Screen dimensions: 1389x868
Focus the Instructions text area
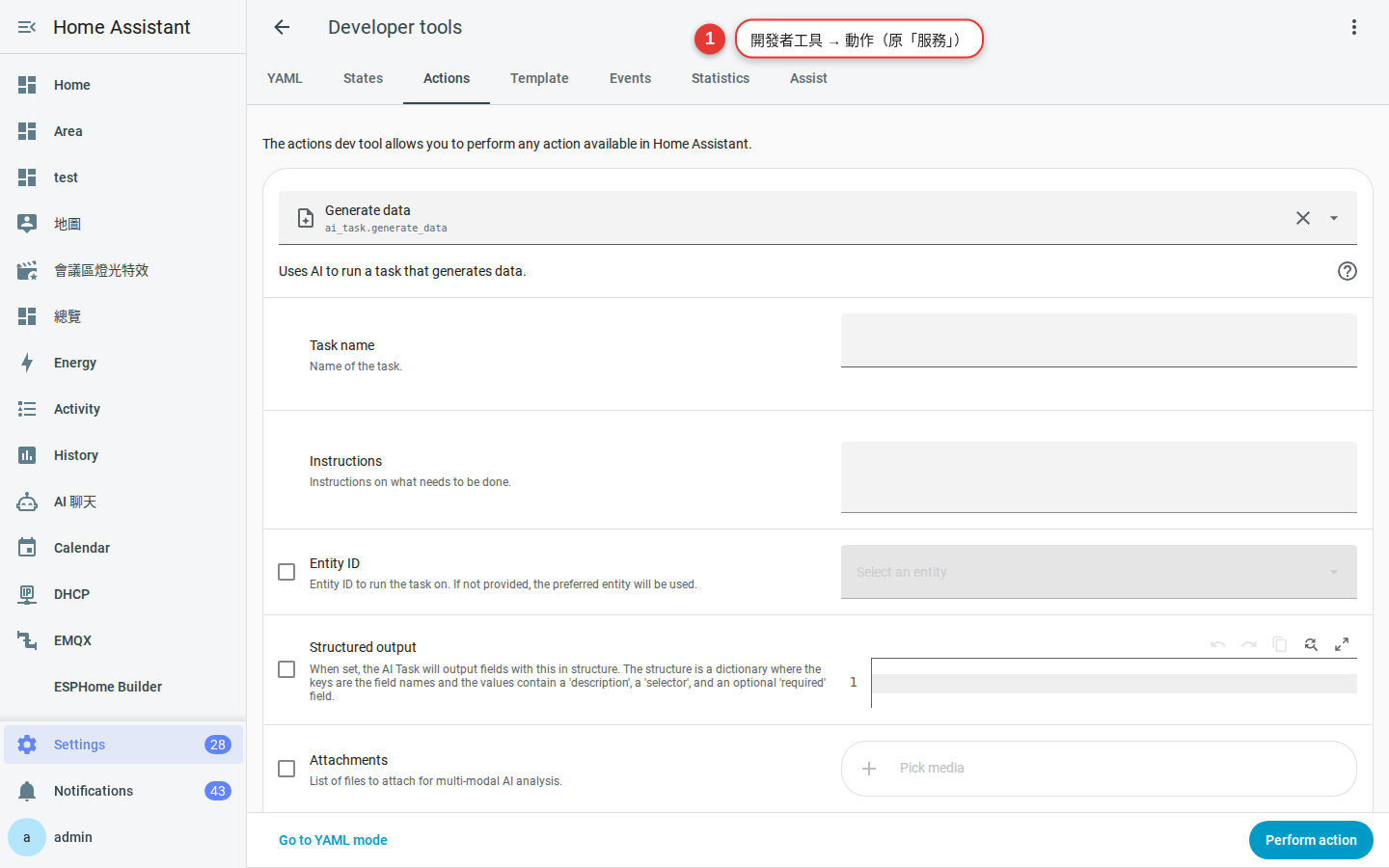pyautogui.click(x=1099, y=477)
